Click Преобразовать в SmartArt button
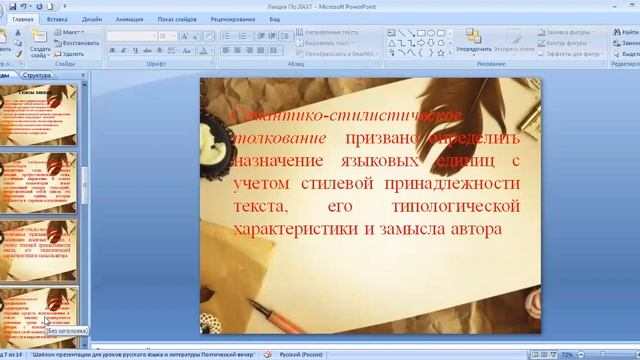The image size is (640, 360). [x=337, y=53]
